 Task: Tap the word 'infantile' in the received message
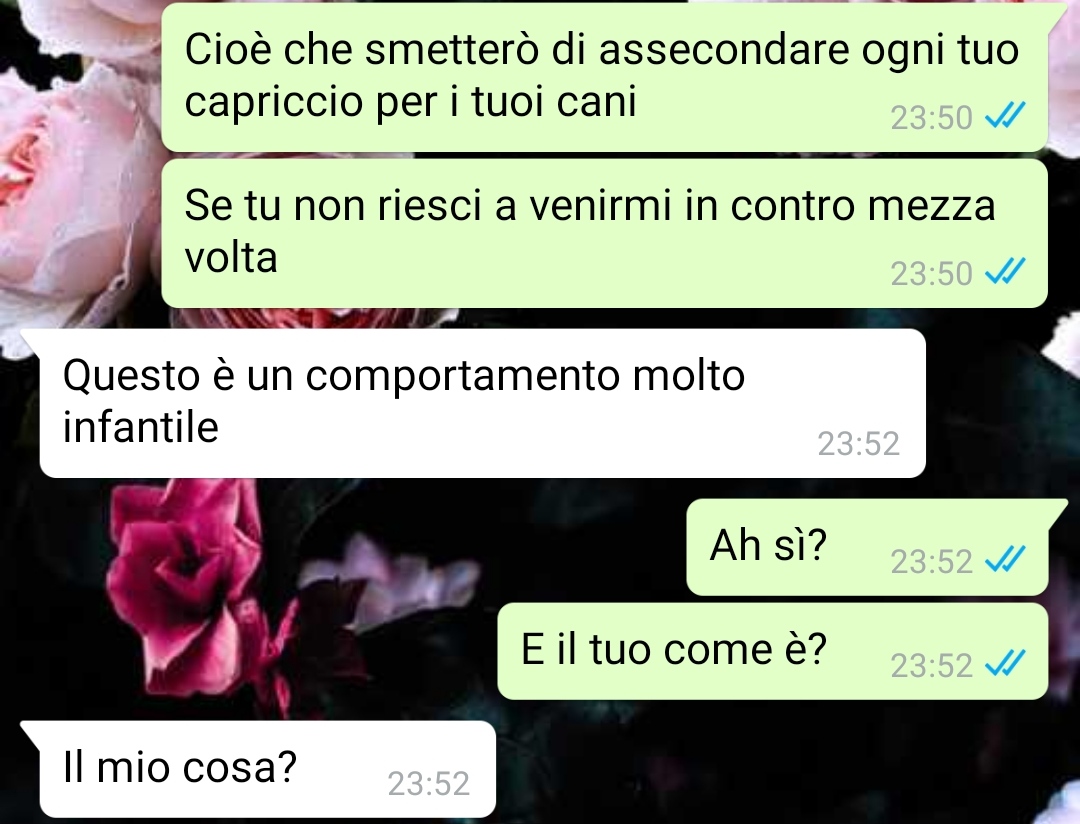(x=141, y=427)
